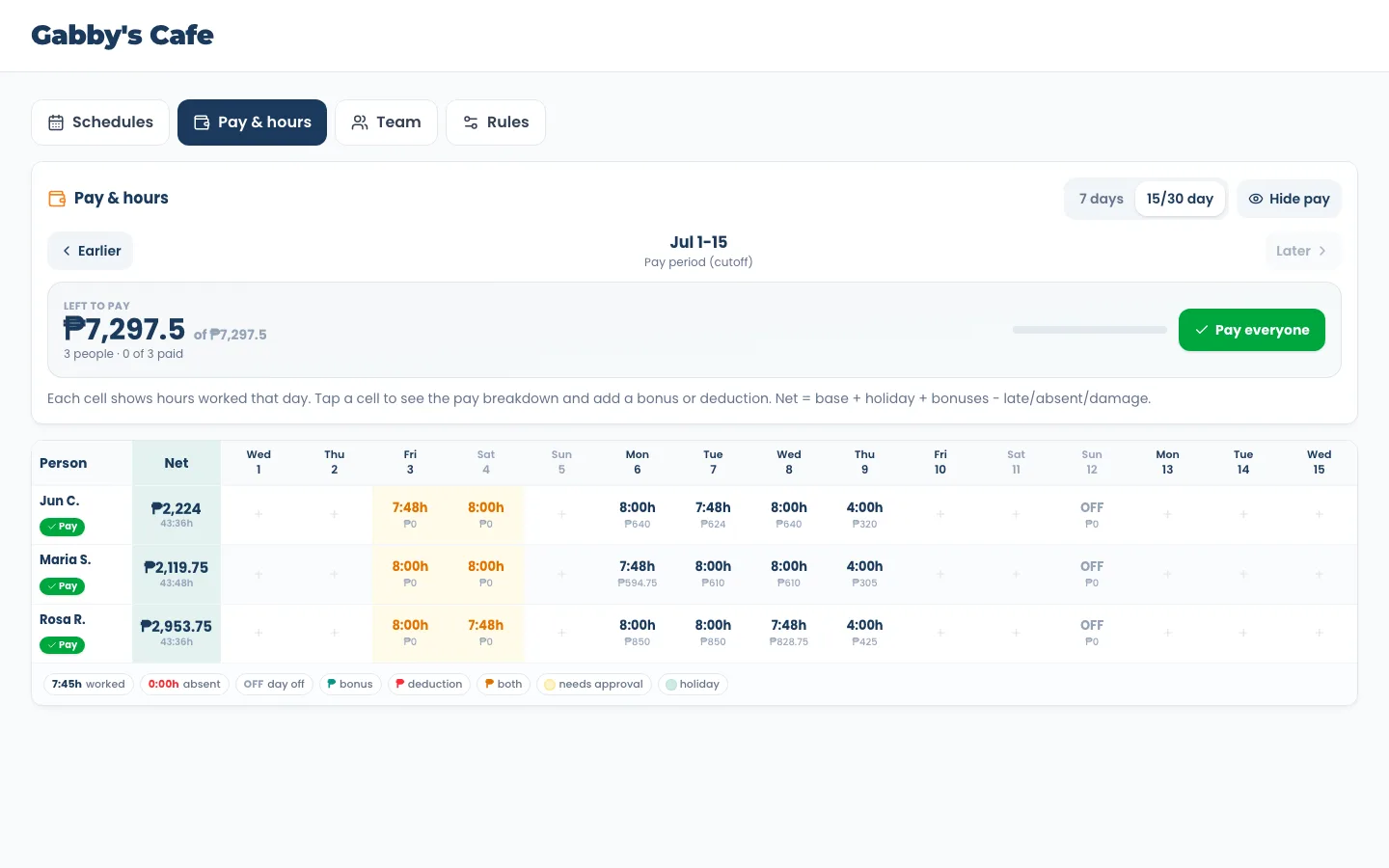Click the orange wallet icon beside Pay & hours heading
This screenshot has height=868, width=1389.
click(57, 199)
